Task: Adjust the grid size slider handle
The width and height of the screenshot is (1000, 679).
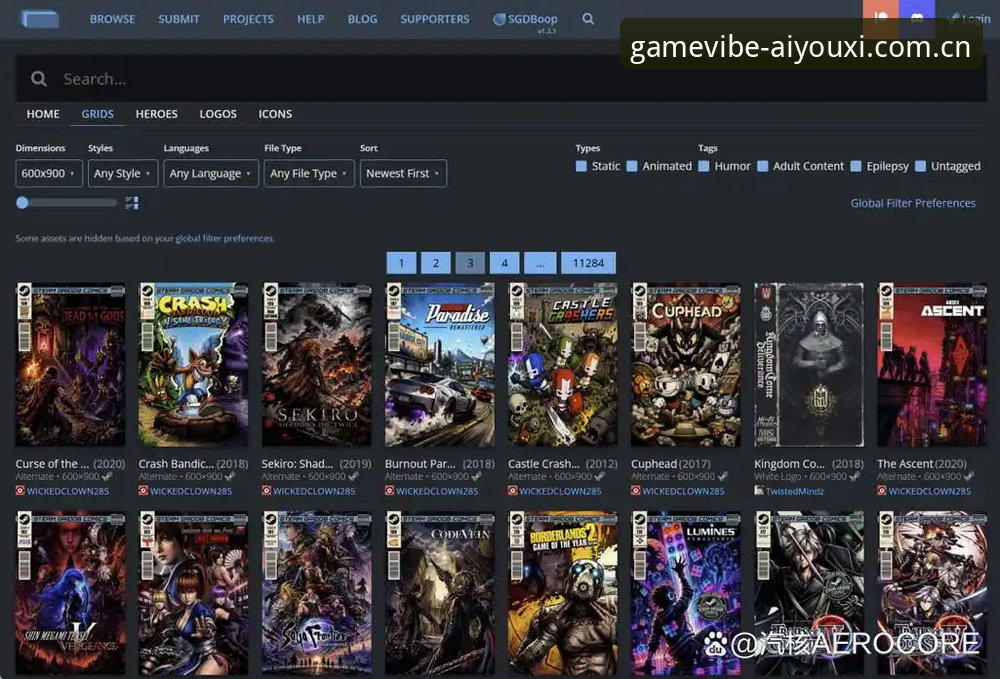Action: 22,203
